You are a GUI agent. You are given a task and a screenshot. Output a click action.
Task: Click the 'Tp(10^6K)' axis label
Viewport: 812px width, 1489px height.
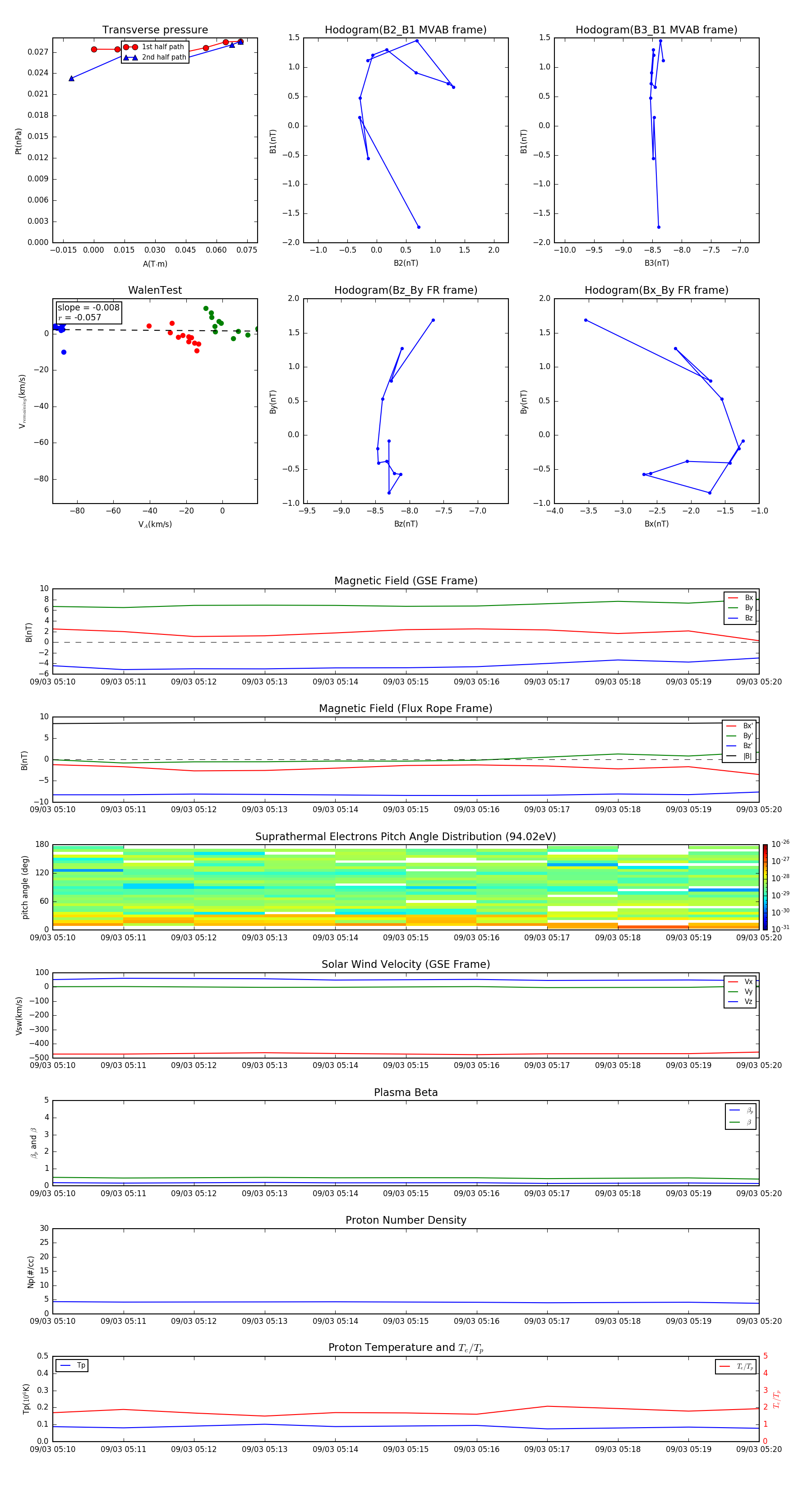tap(27, 1399)
